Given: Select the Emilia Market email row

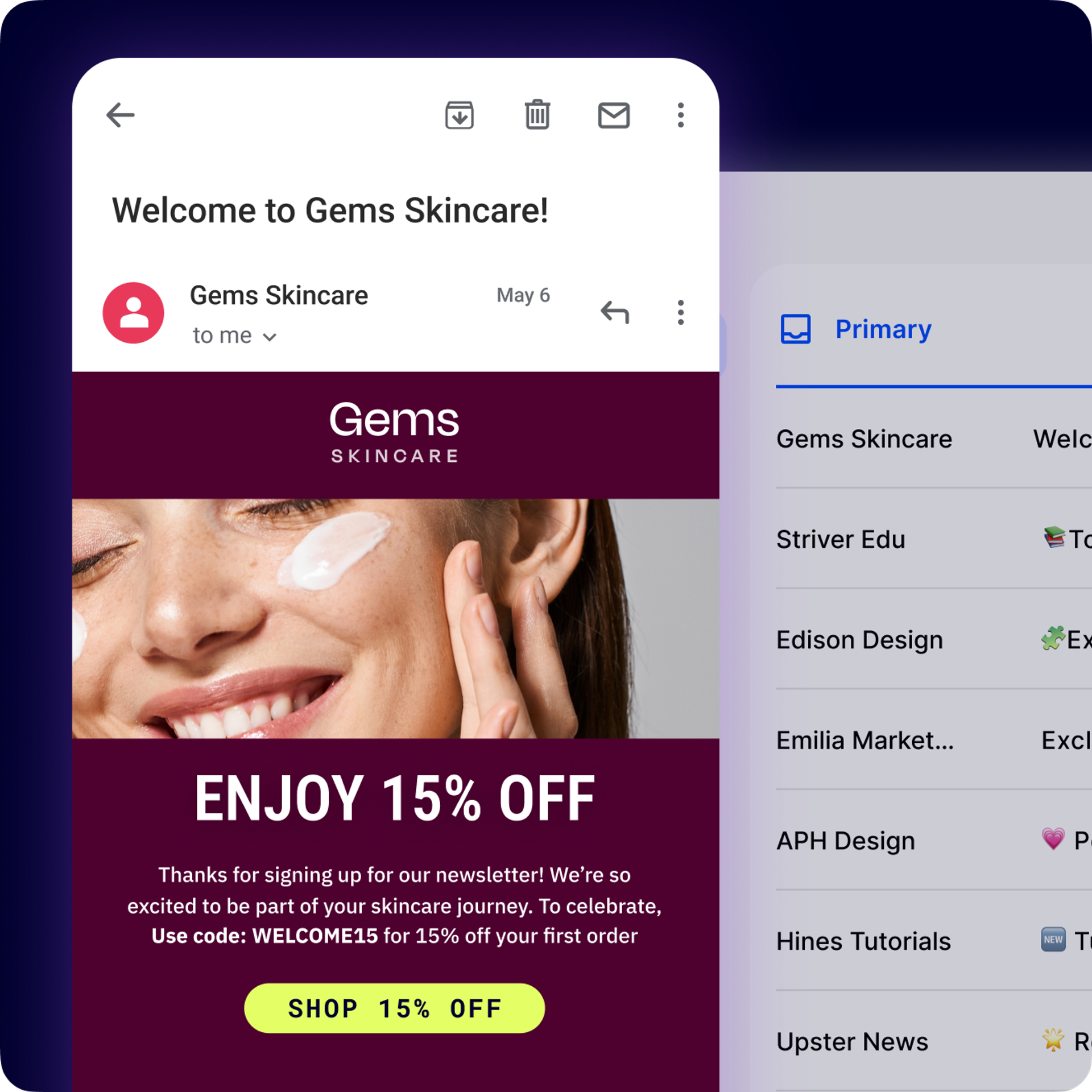Looking at the screenshot, I should tap(934, 740).
